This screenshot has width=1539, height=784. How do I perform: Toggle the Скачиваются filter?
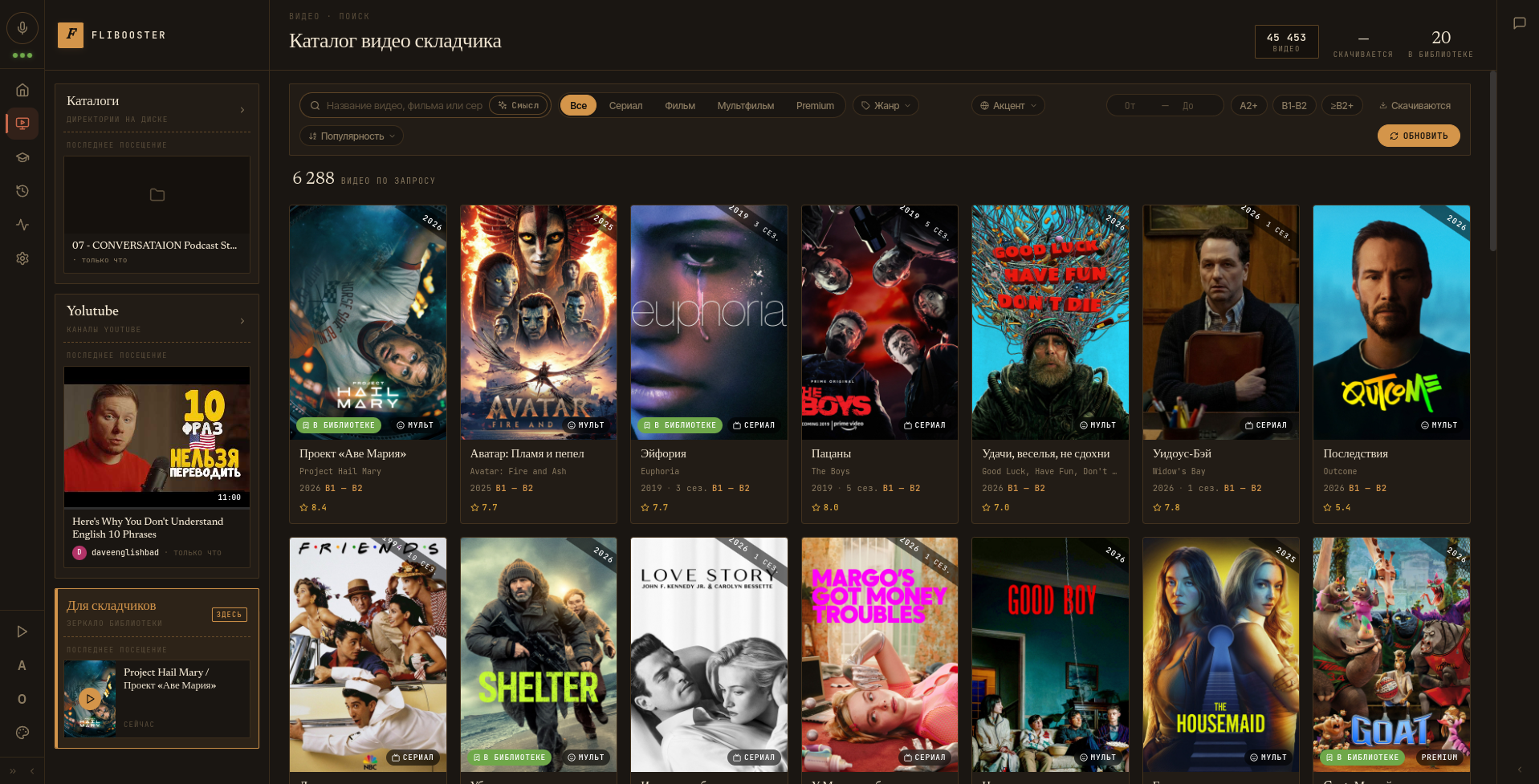pyautogui.click(x=1415, y=106)
